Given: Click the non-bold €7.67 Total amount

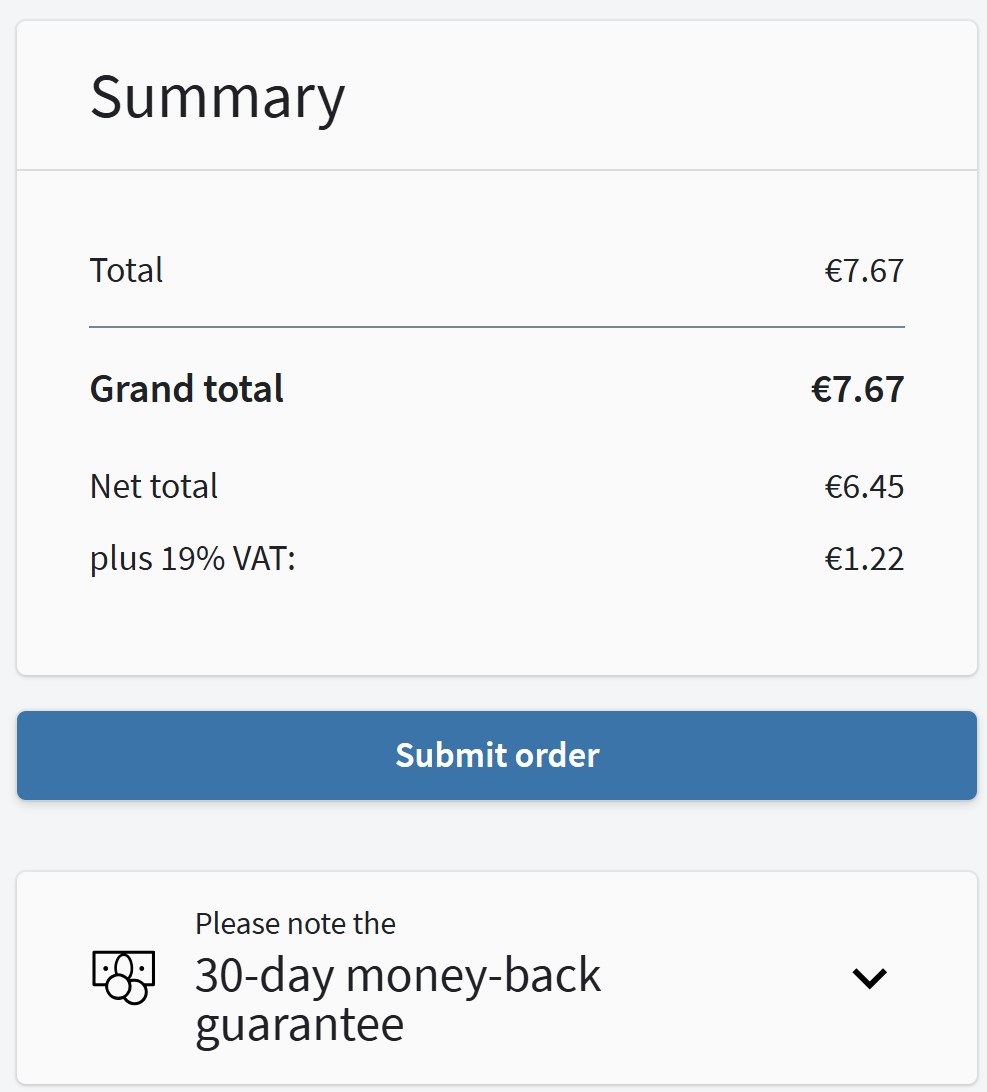Looking at the screenshot, I should point(864,271).
